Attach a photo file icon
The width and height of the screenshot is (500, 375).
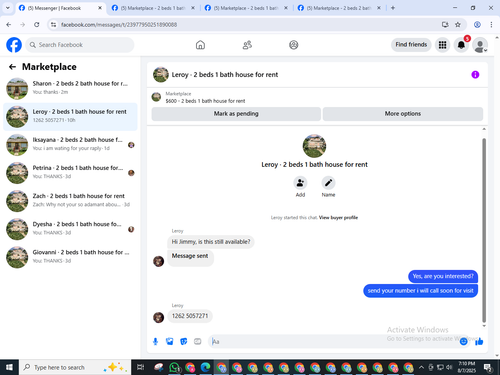pos(170,341)
